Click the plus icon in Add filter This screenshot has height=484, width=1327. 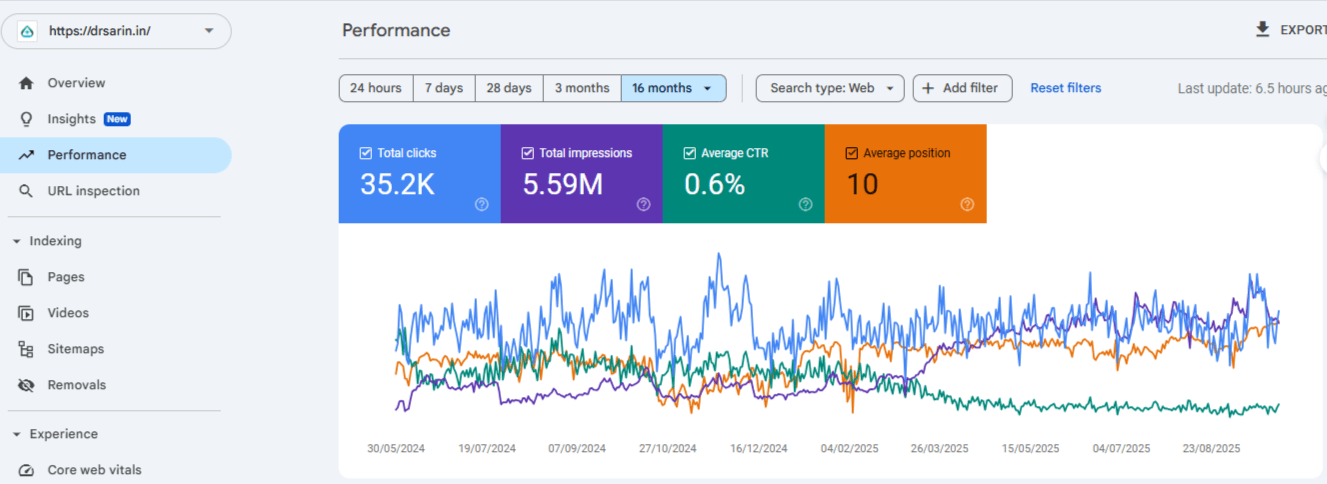(x=928, y=88)
